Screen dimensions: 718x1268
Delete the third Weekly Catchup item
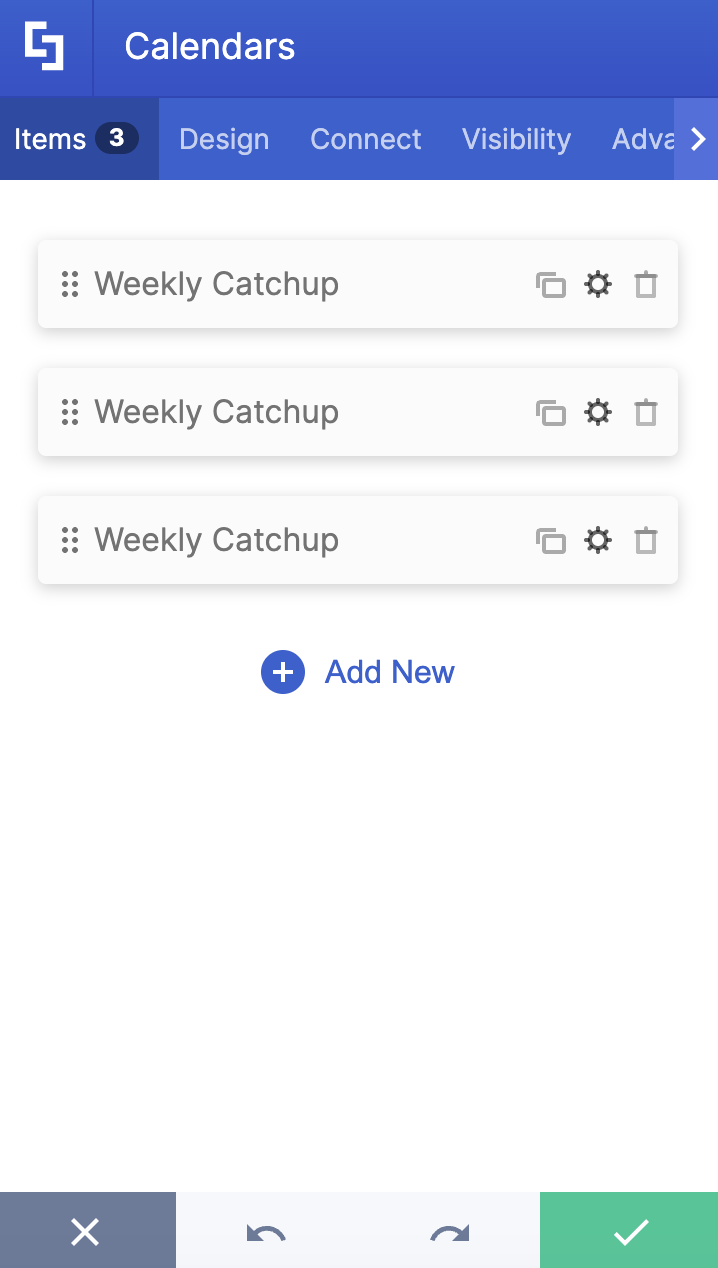coord(646,540)
